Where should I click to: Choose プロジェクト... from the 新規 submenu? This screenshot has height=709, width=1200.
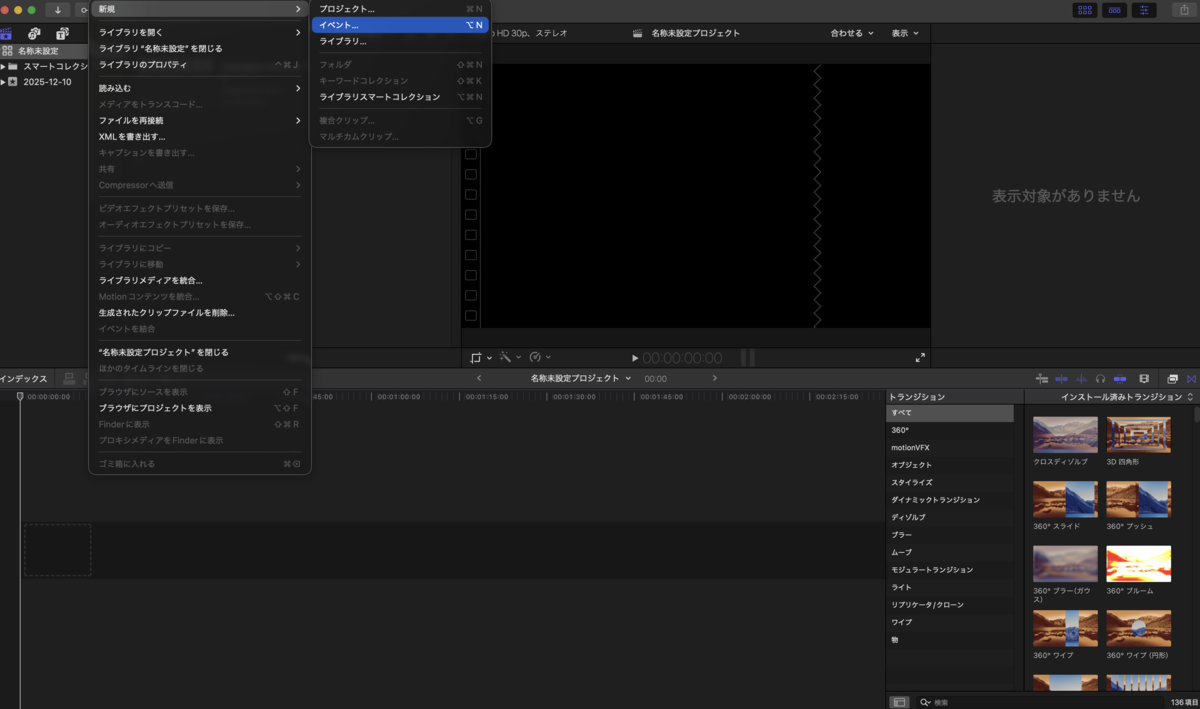point(400,9)
